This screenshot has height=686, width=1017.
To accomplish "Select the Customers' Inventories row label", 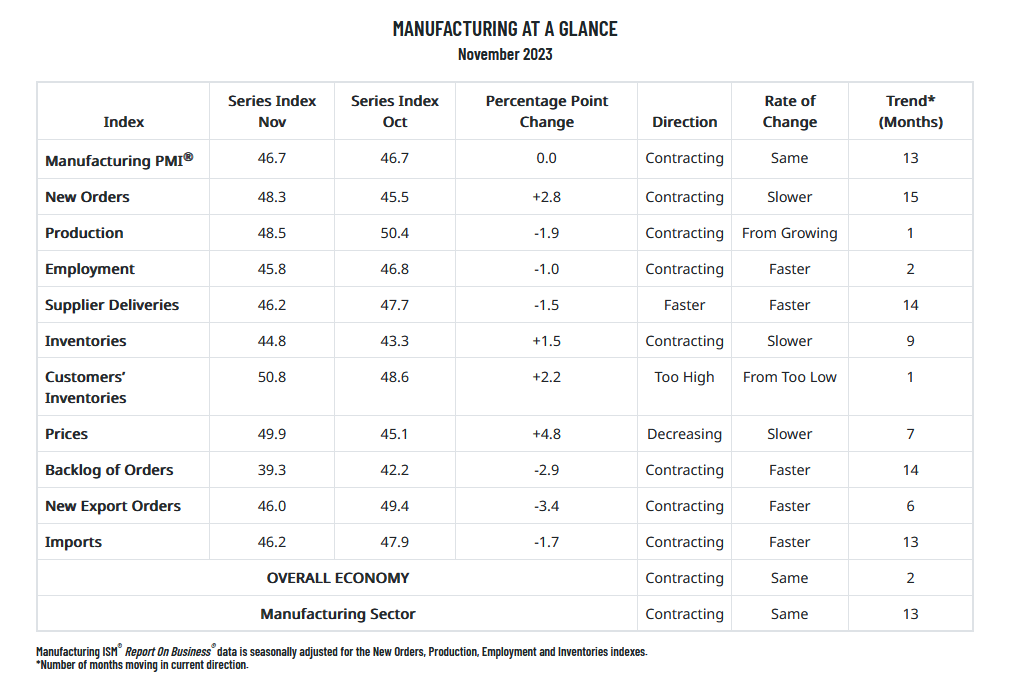I will tap(86, 387).
